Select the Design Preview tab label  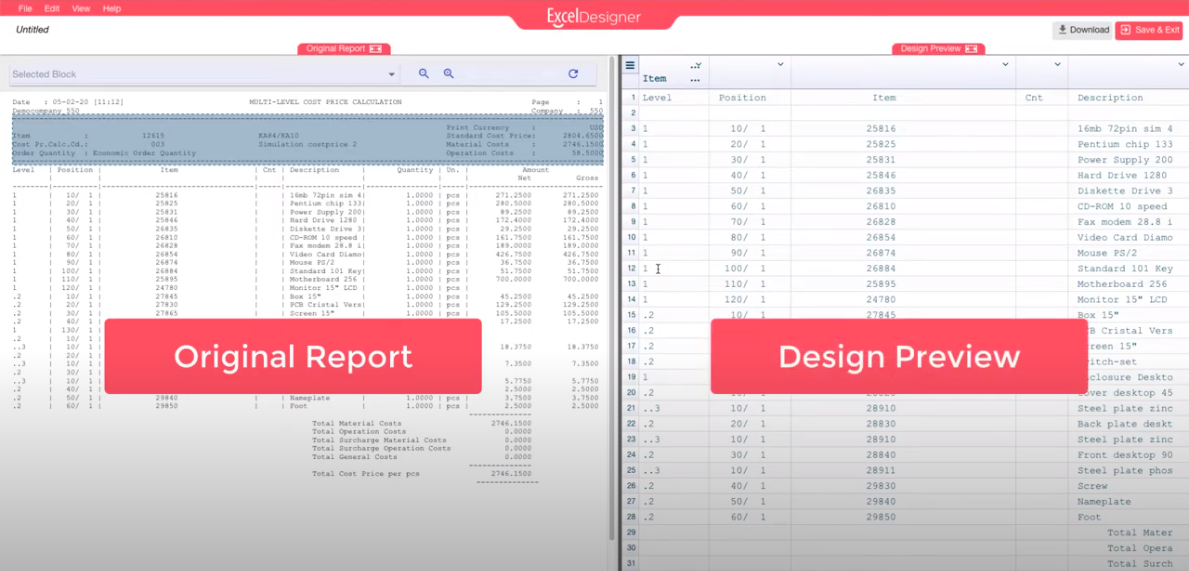[x=930, y=49]
